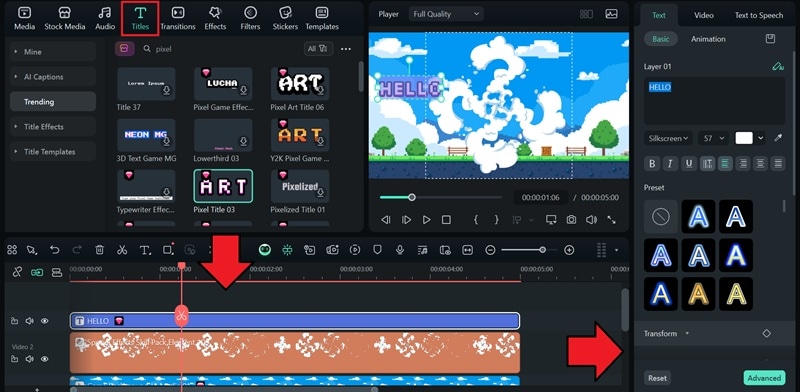This screenshot has width=800, height=392.
Task: Open the Filters panel
Action: coord(251,19)
